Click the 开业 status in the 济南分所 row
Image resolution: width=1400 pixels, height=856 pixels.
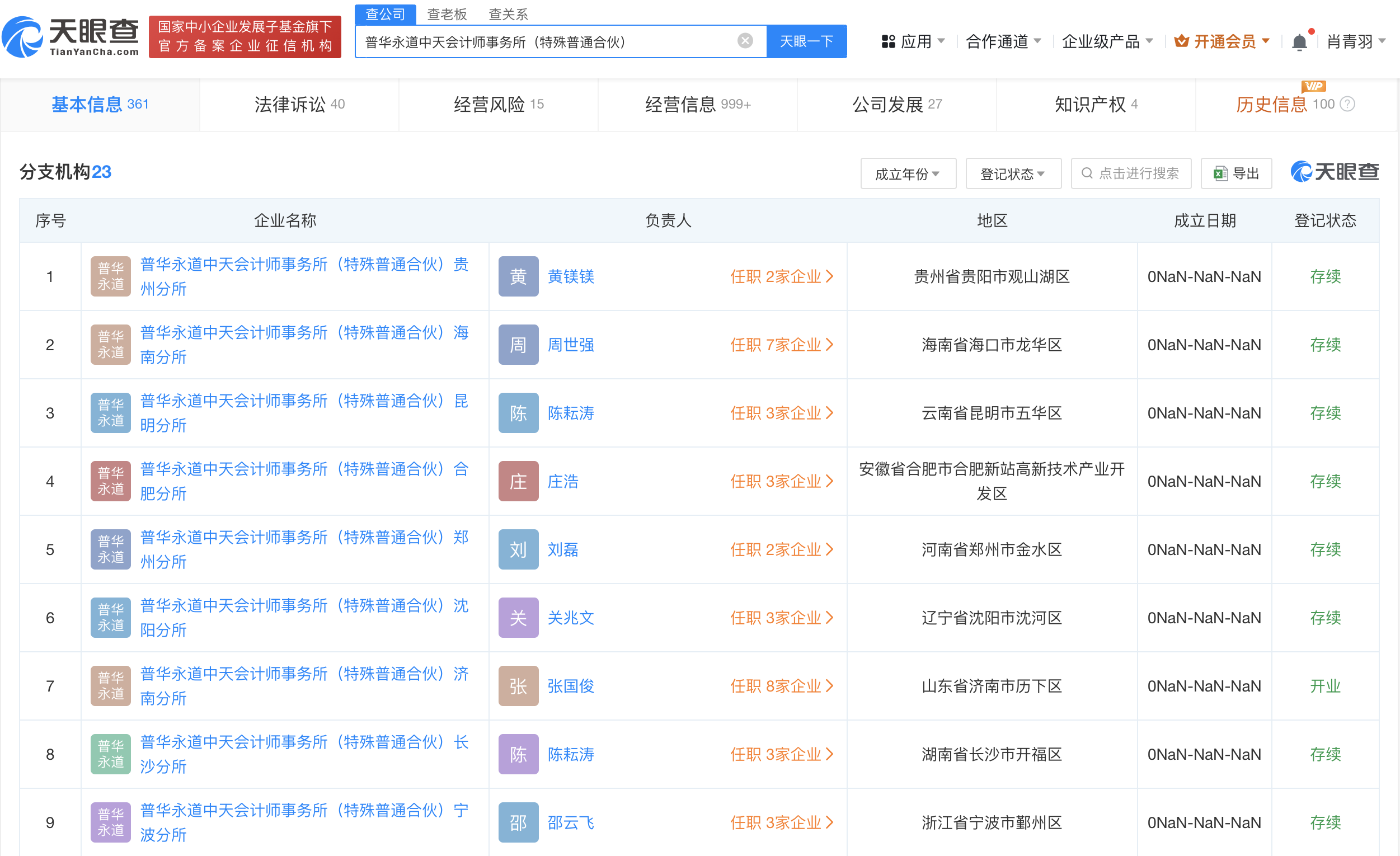(1325, 686)
